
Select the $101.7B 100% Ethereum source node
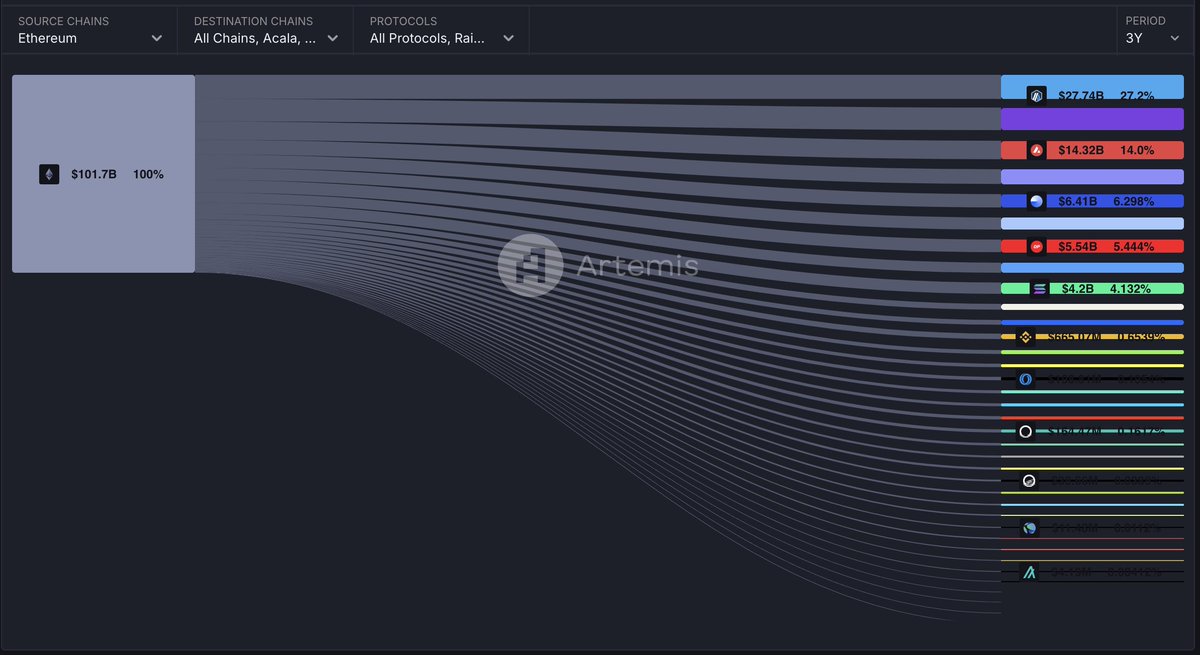(103, 173)
